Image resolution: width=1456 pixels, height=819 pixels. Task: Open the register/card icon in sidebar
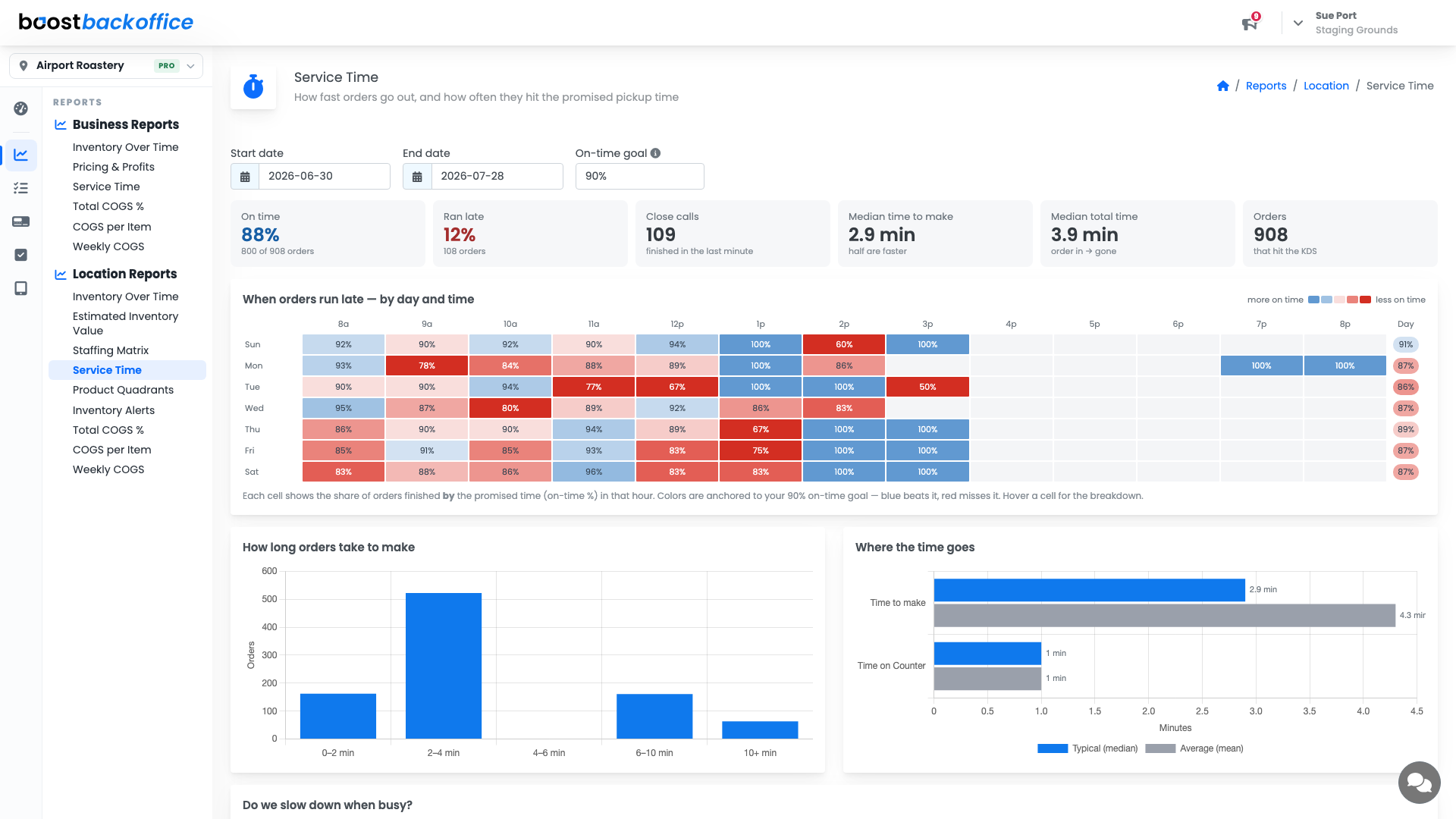click(21, 221)
